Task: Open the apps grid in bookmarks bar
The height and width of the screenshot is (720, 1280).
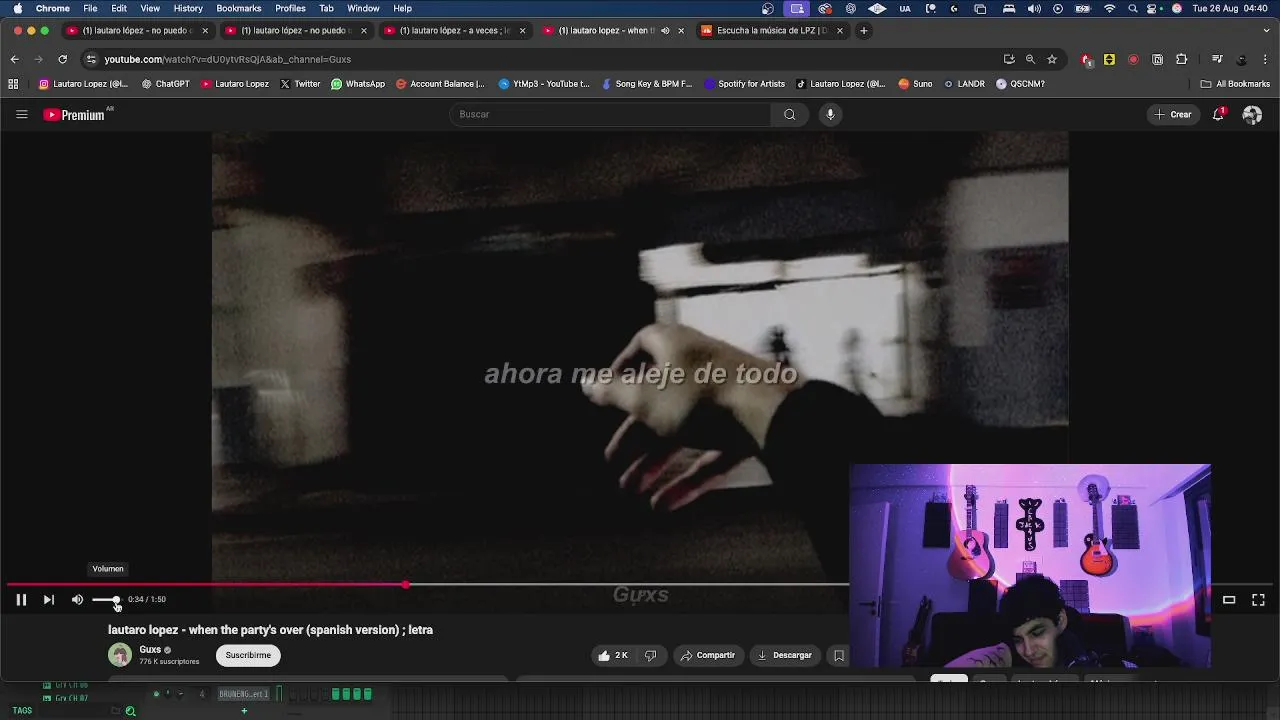Action: tap(14, 84)
